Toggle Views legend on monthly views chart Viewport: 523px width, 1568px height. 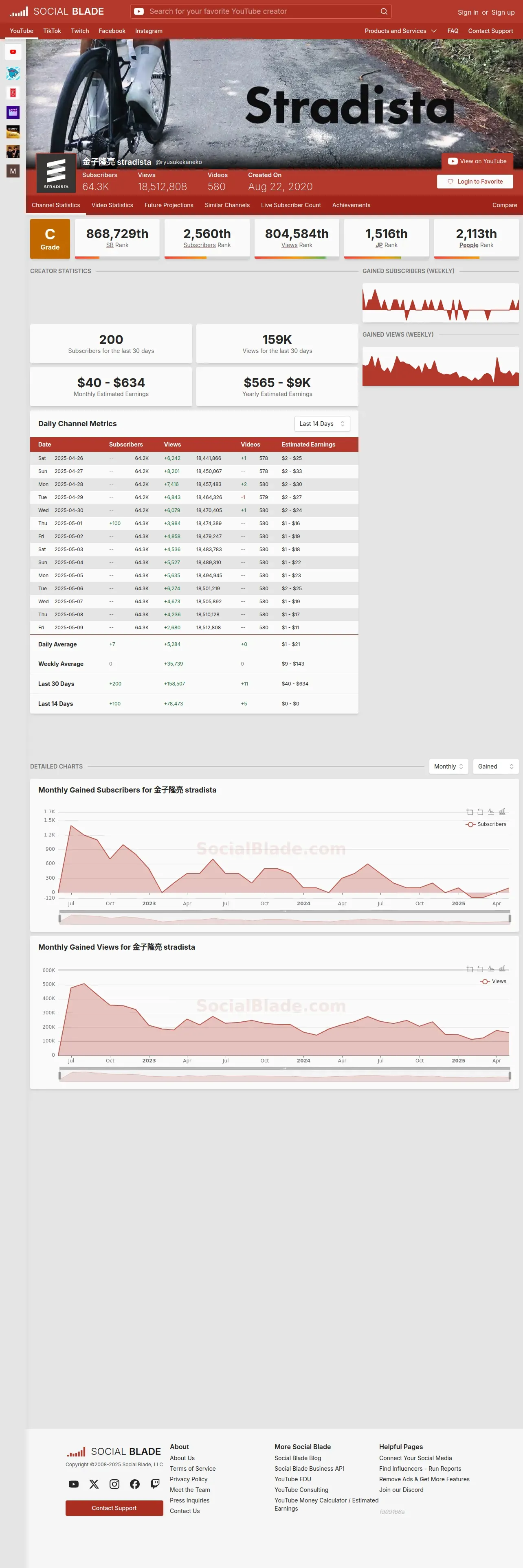[x=493, y=981]
